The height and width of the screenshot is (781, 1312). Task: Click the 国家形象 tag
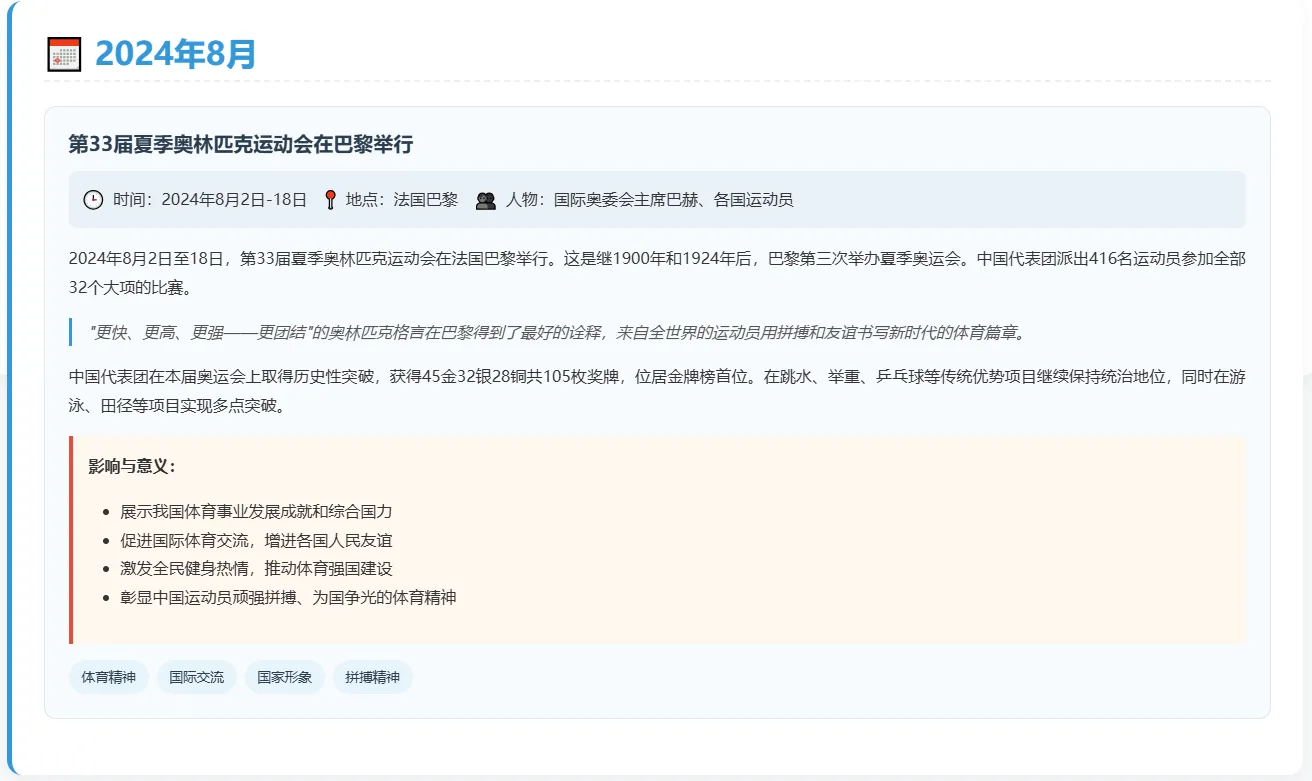pyautogui.click(x=284, y=677)
